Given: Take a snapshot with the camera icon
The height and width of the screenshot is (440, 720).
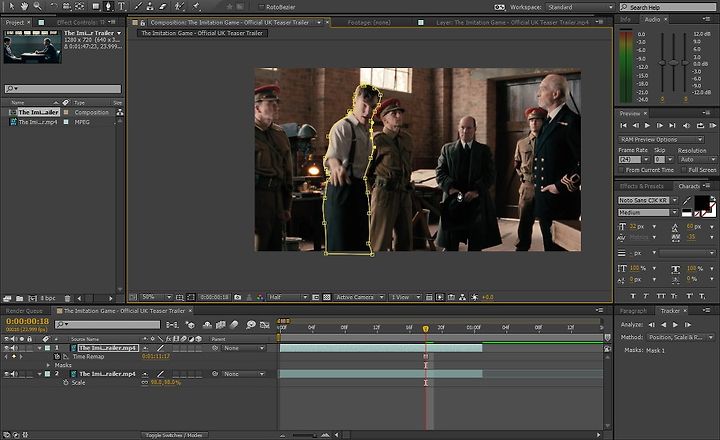Looking at the screenshot, I should point(237,297).
